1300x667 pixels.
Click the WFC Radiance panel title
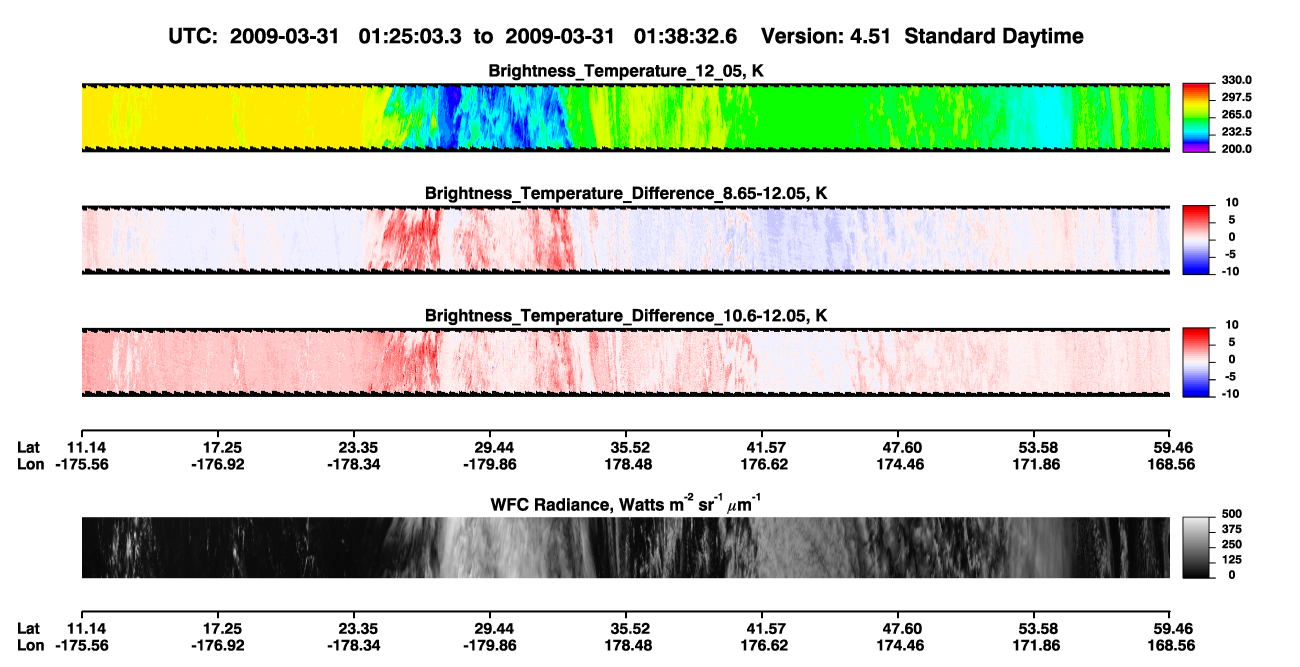pos(626,503)
